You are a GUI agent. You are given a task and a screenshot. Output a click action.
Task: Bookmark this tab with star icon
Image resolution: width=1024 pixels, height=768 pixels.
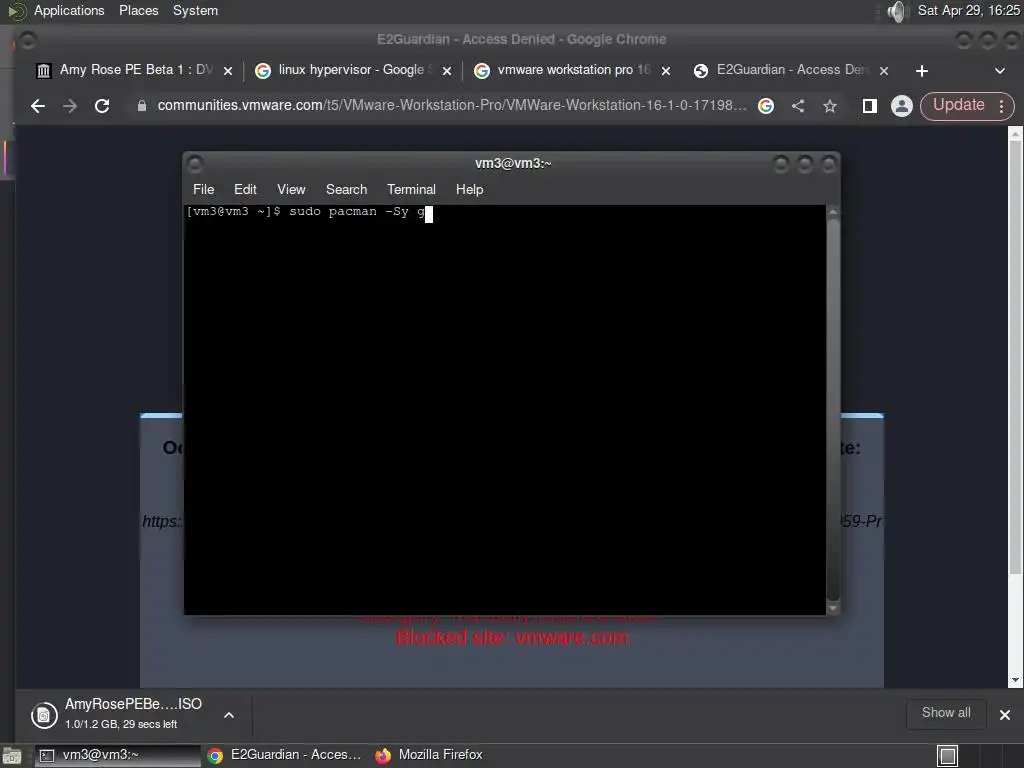click(830, 106)
